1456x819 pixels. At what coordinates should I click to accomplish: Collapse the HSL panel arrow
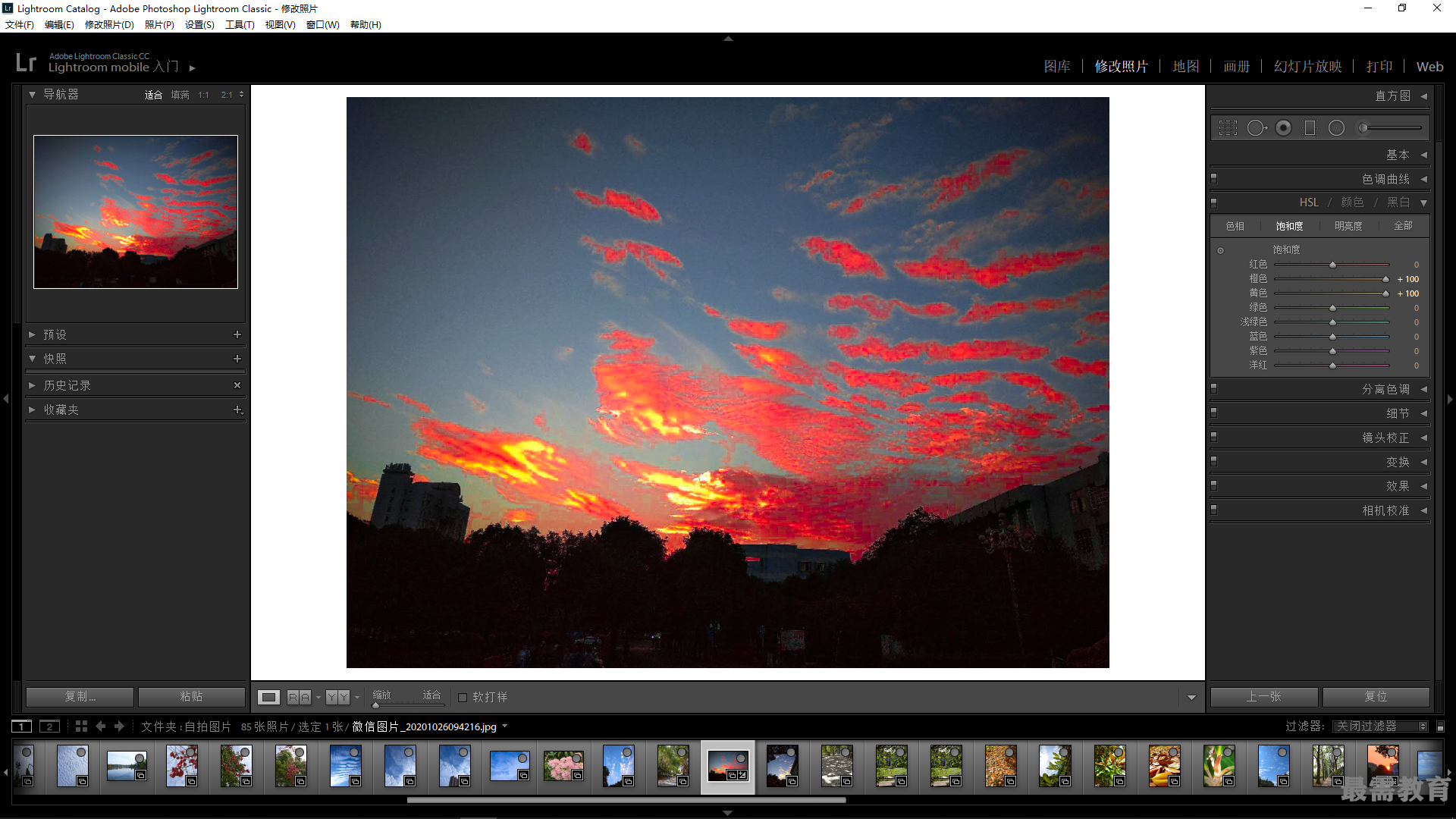(1423, 203)
